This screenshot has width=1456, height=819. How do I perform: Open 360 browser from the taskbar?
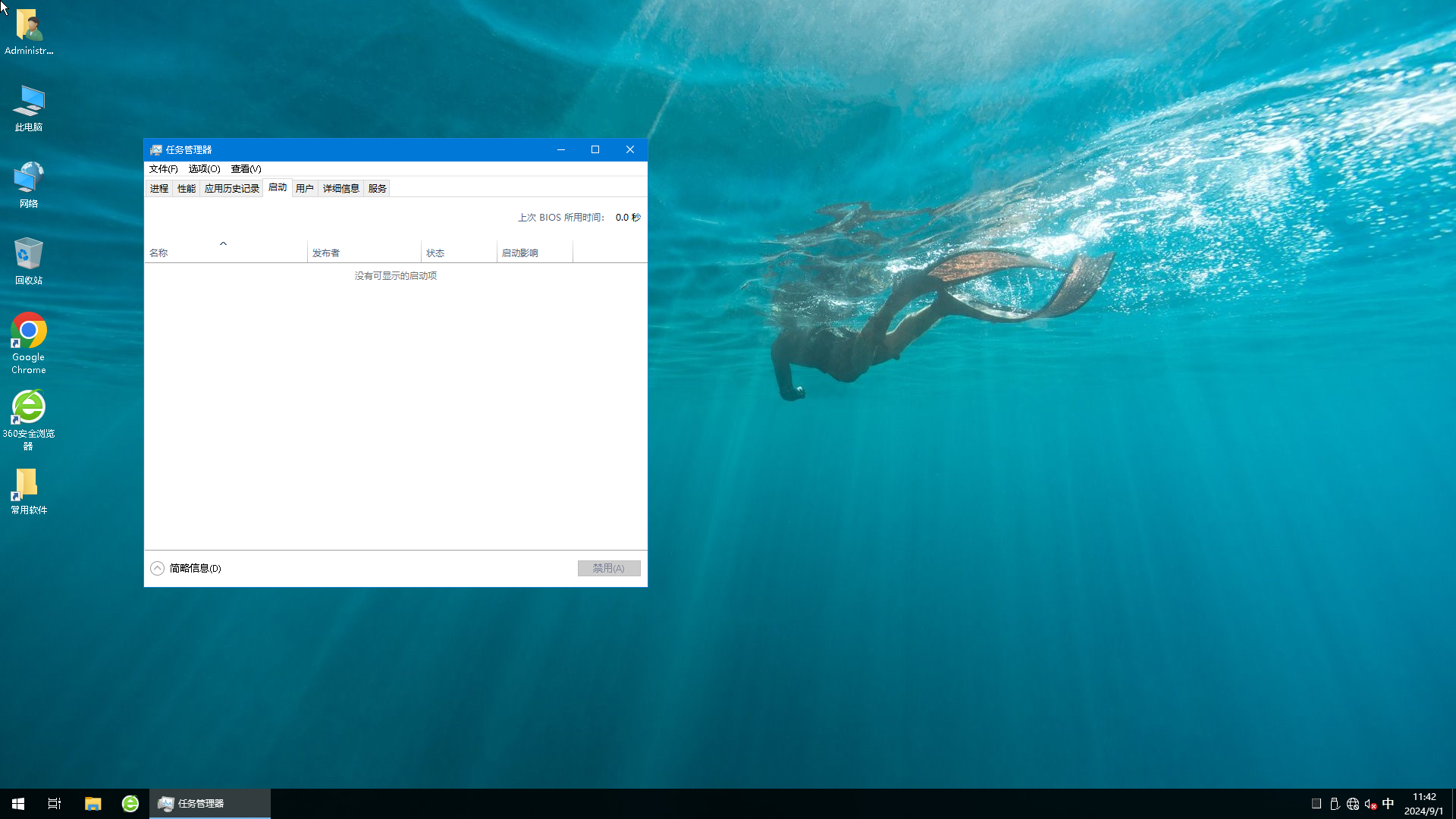pyautogui.click(x=130, y=804)
